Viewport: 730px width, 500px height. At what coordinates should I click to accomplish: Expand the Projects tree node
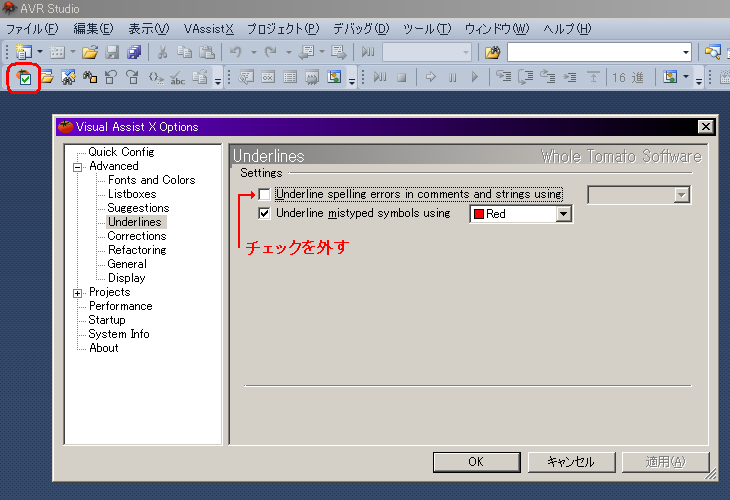click(78, 293)
